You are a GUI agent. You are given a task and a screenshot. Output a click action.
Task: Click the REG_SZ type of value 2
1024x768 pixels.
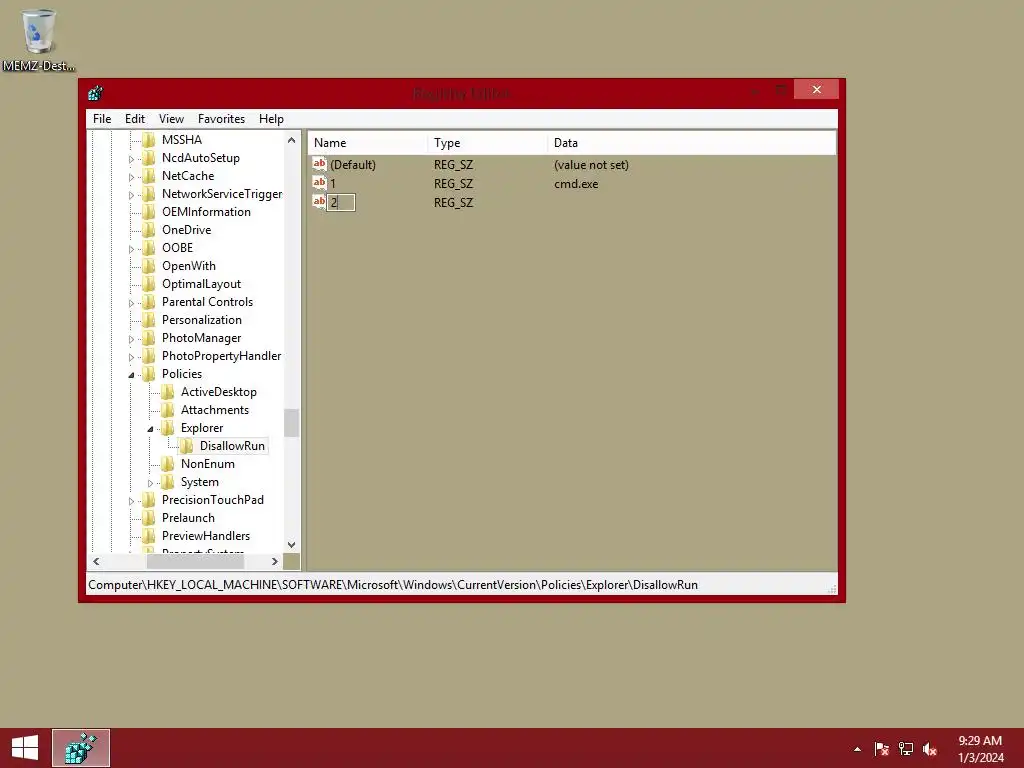tap(453, 202)
